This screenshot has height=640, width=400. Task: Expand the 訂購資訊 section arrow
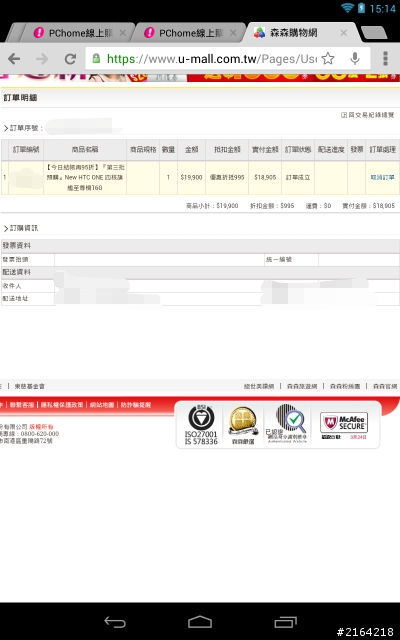coord(6,228)
